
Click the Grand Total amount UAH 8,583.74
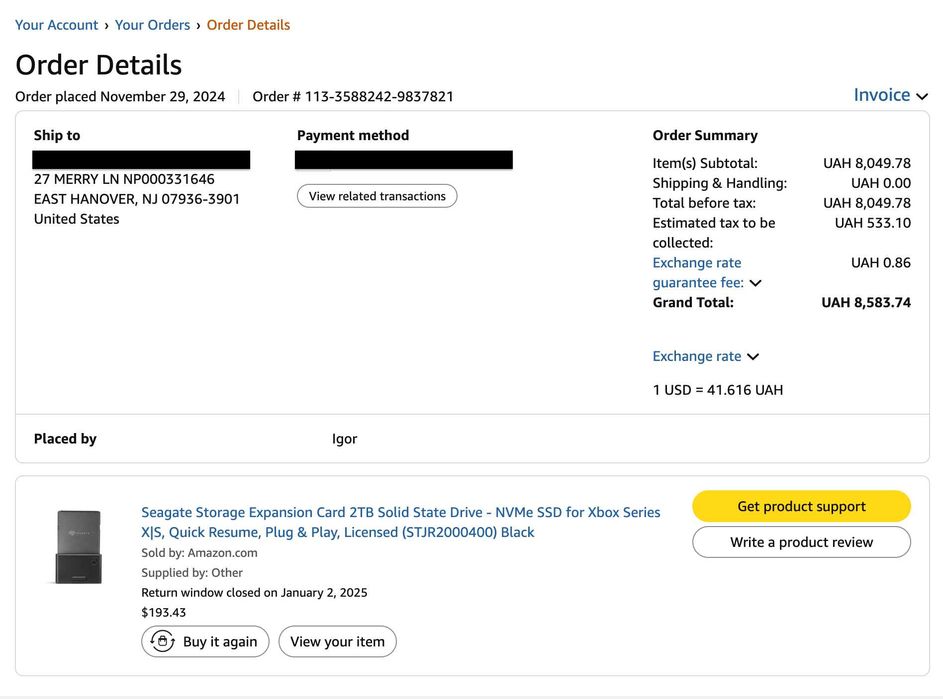point(866,302)
